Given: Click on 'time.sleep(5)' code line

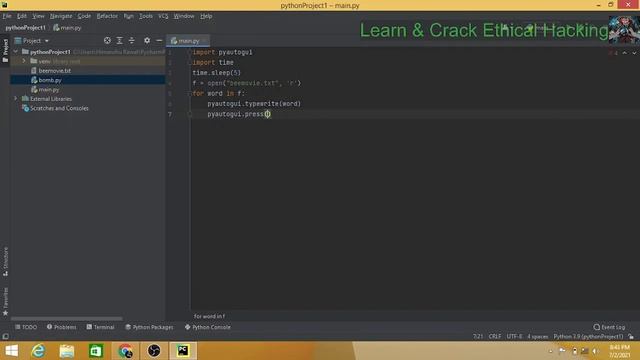Looking at the screenshot, I should pyautogui.click(x=217, y=73).
